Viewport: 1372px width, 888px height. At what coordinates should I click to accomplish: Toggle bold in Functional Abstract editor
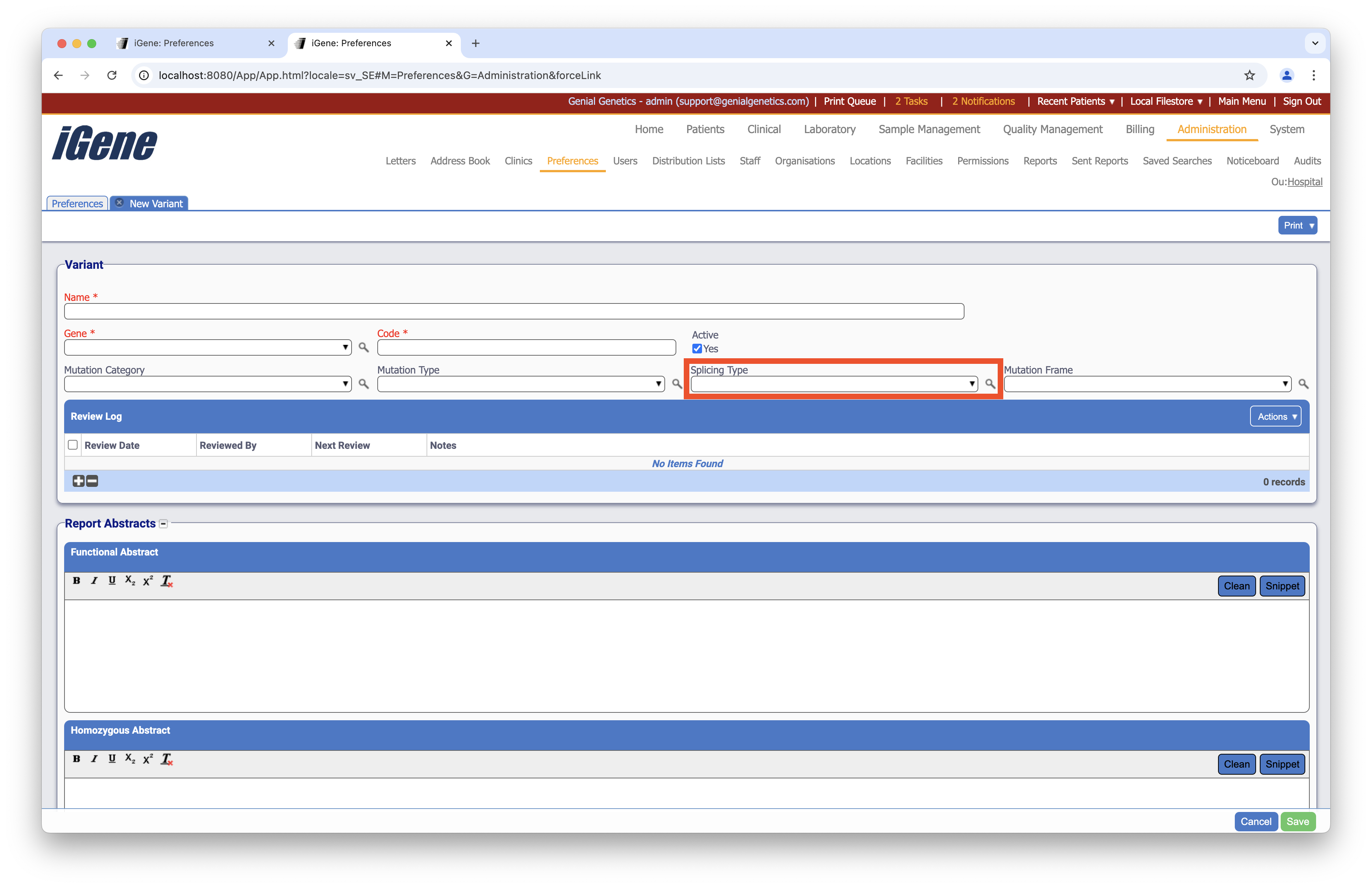76,581
